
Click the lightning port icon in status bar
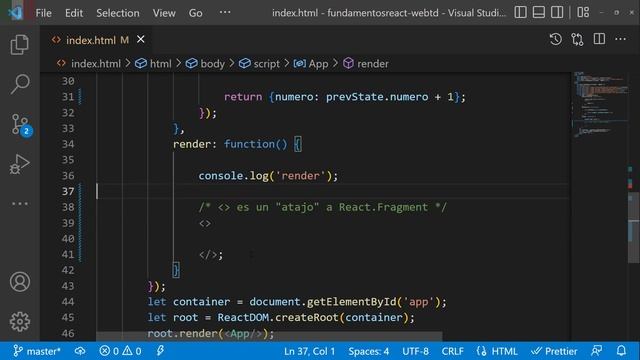point(160,351)
